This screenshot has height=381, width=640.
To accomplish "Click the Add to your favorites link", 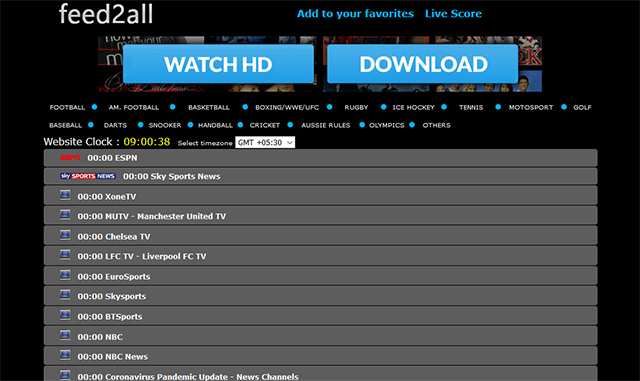I will pyautogui.click(x=355, y=14).
